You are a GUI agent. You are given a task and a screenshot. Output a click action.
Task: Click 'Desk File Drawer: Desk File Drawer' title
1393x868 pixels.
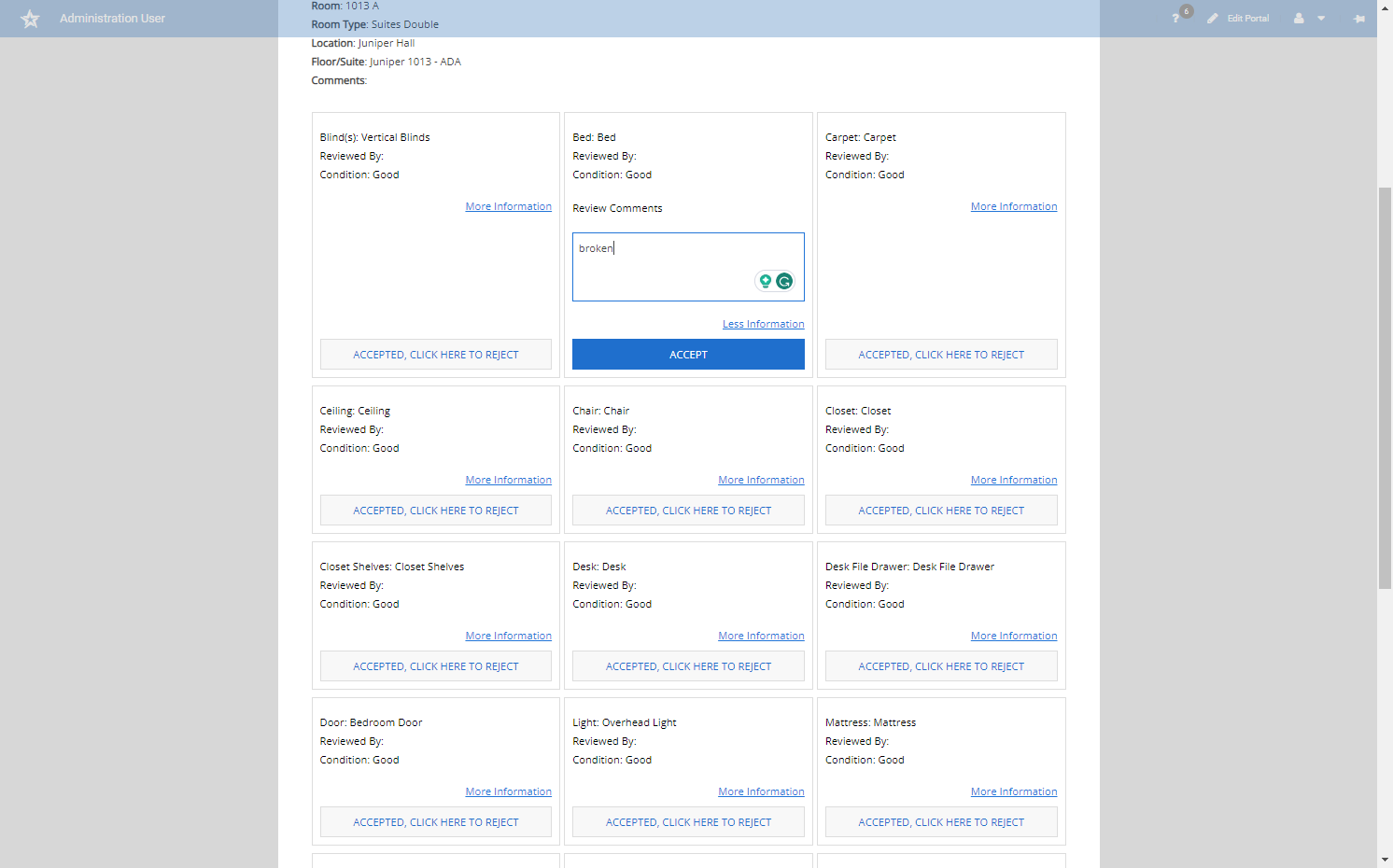909,567
